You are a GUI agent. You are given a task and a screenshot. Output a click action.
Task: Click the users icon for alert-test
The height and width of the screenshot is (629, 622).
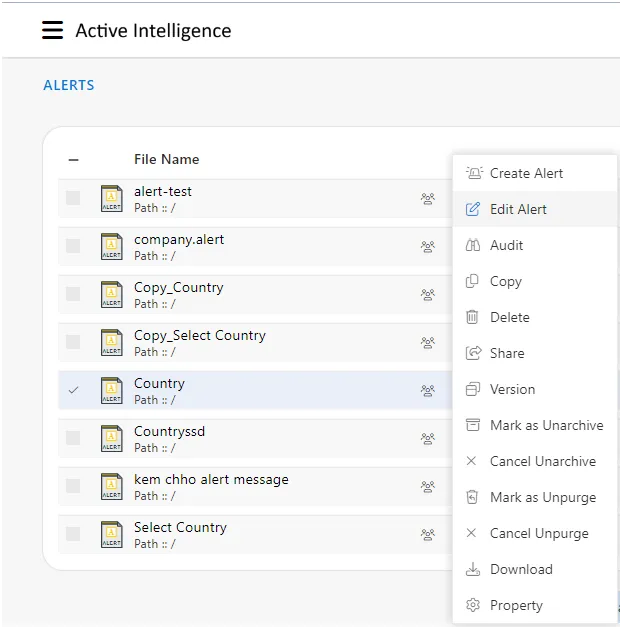tap(427, 199)
